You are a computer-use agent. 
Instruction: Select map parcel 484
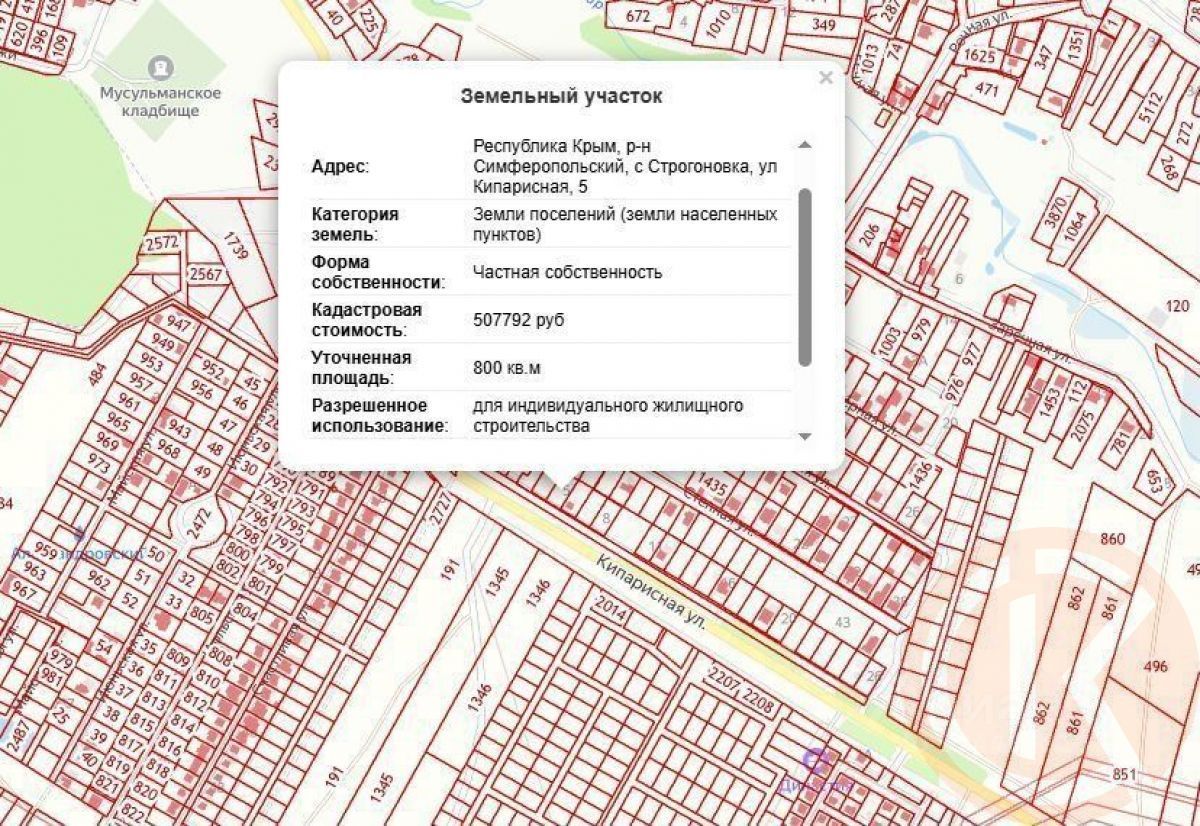(97, 373)
